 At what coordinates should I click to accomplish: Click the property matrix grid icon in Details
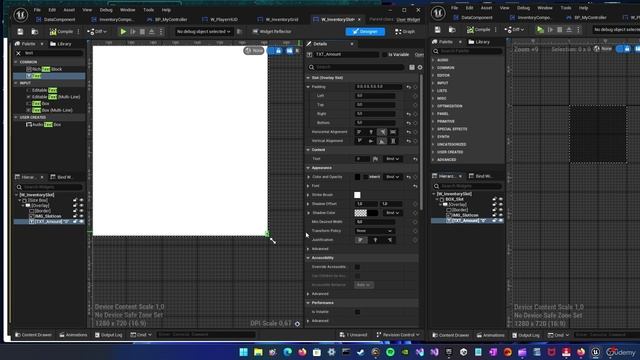pyautogui.click(x=412, y=67)
